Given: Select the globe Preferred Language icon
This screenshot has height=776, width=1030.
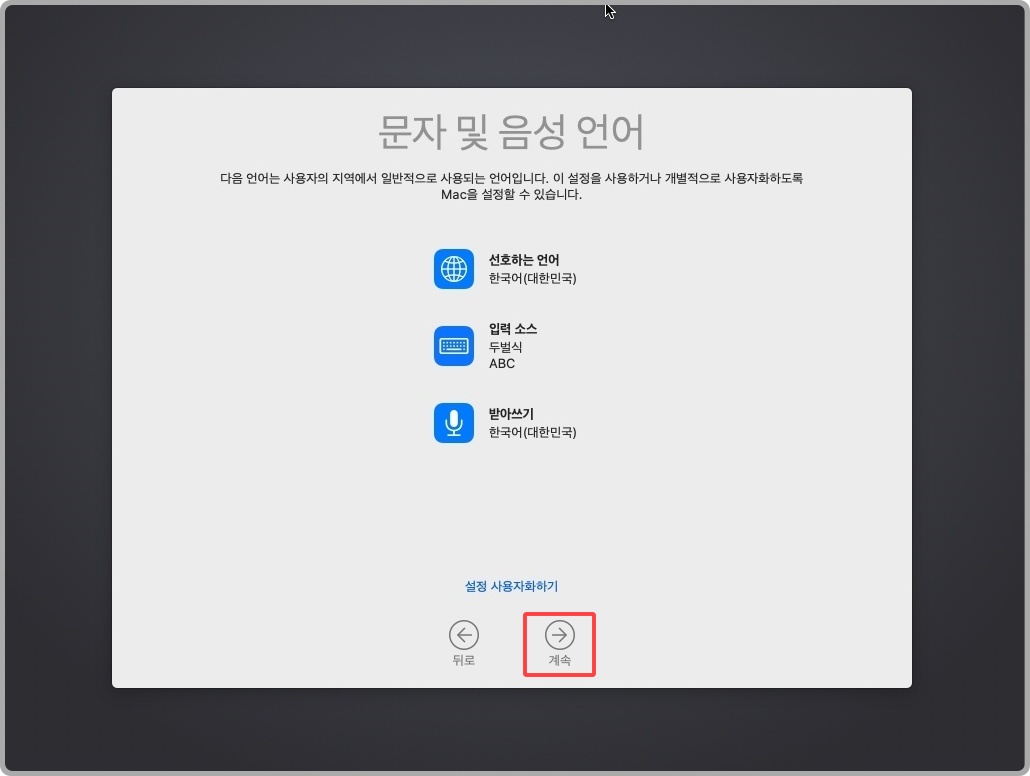Looking at the screenshot, I should click(454, 268).
